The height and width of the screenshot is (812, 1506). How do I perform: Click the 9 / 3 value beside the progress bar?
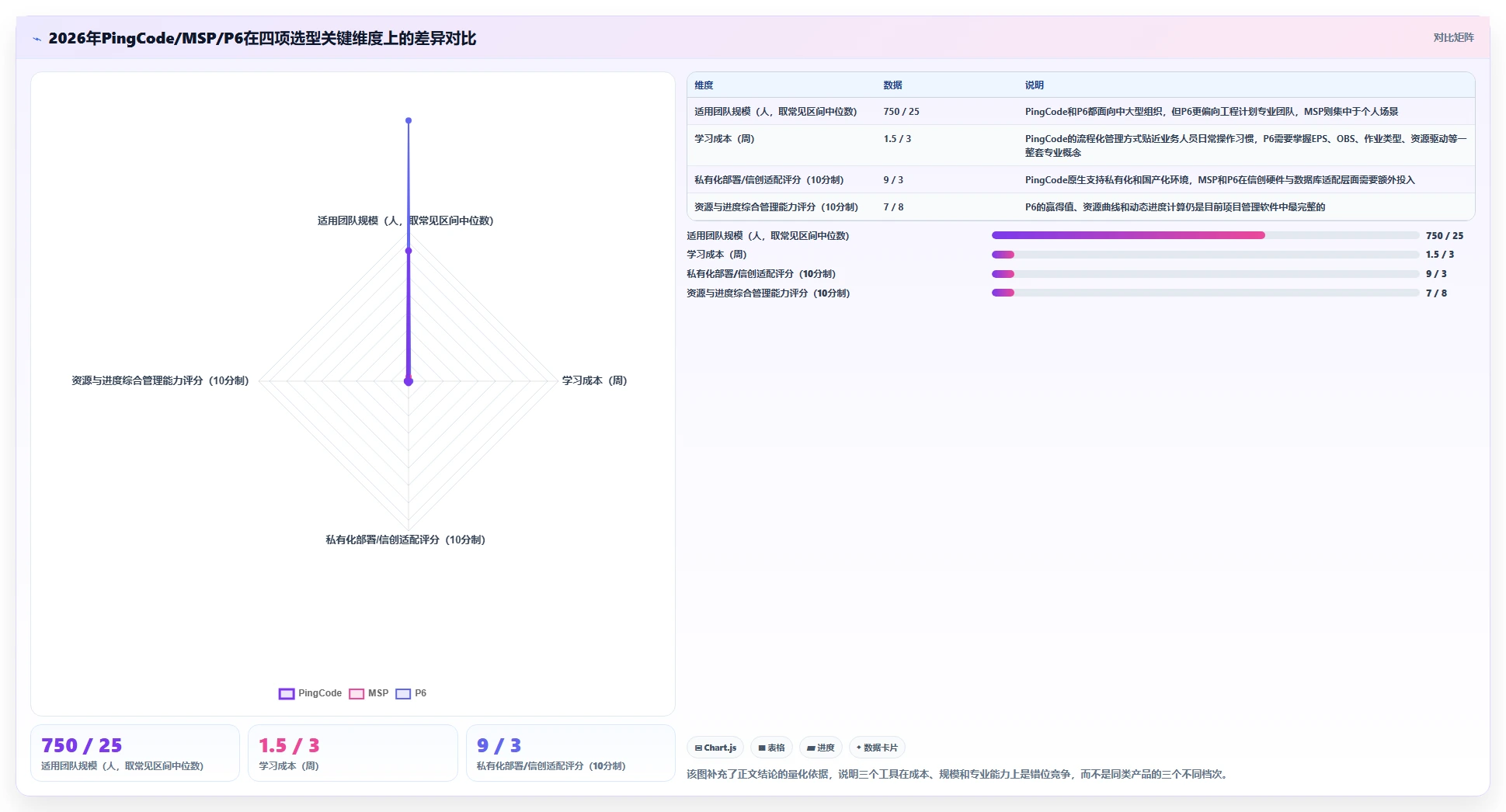click(x=1436, y=274)
